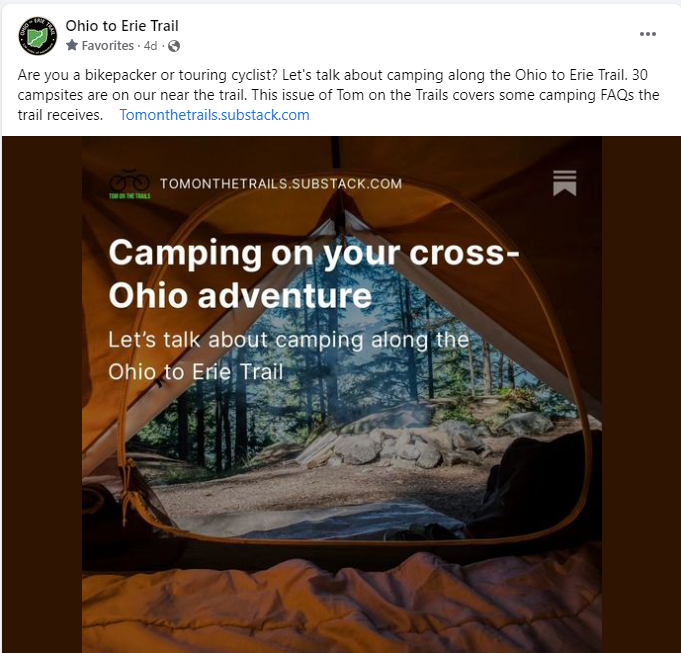The width and height of the screenshot is (681, 653).
Task: Click the rock campfire ring in the photo
Action: [x=391, y=443]
